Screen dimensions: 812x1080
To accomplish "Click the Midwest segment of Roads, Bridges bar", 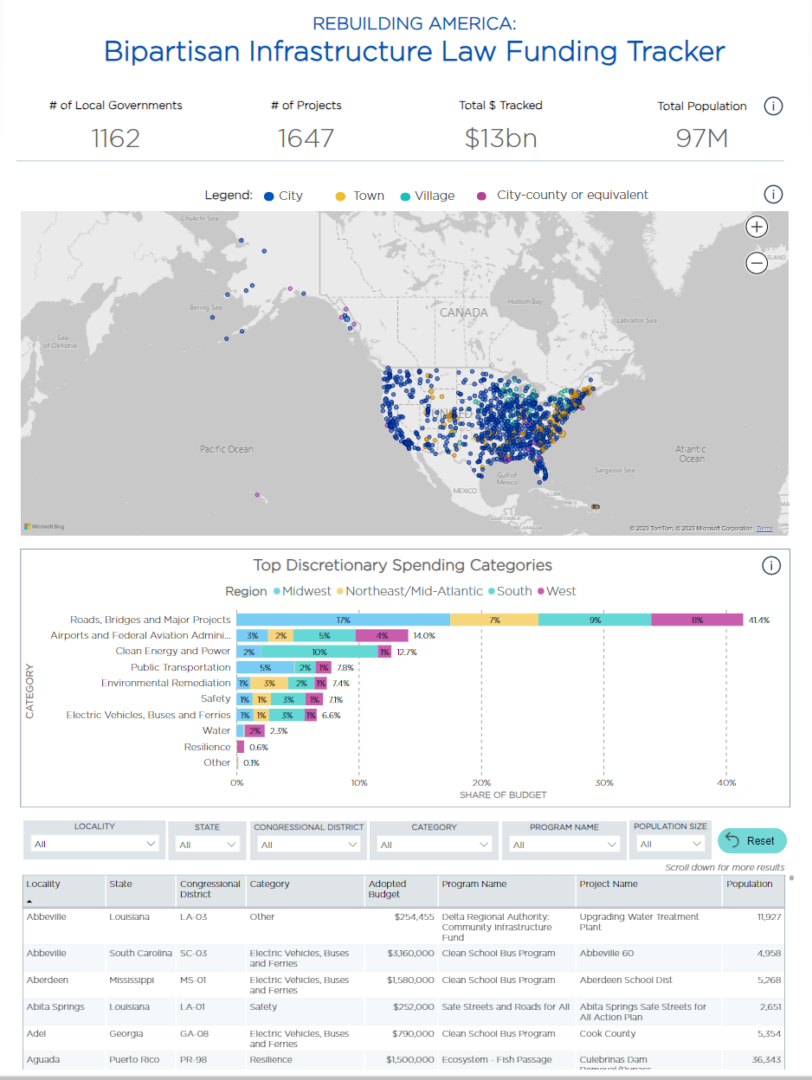I will click(343, 620).
